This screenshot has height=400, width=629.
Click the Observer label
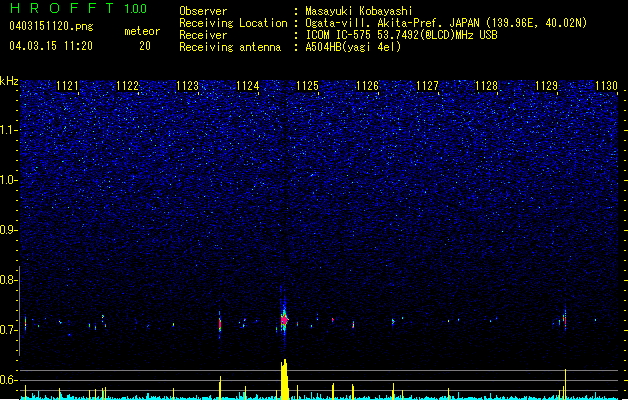coord(203,11)
